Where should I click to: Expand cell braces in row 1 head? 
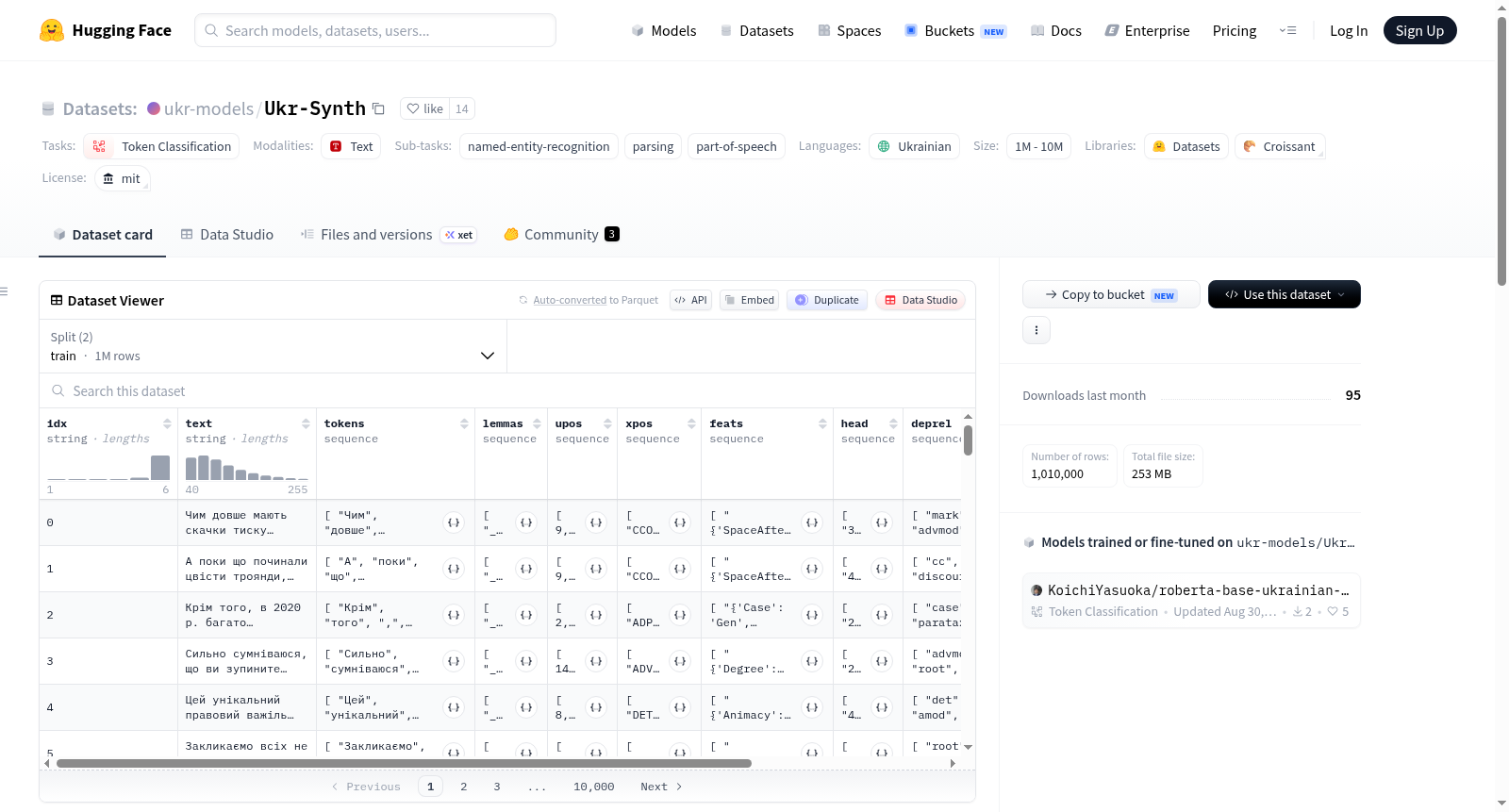click(882, 569)
